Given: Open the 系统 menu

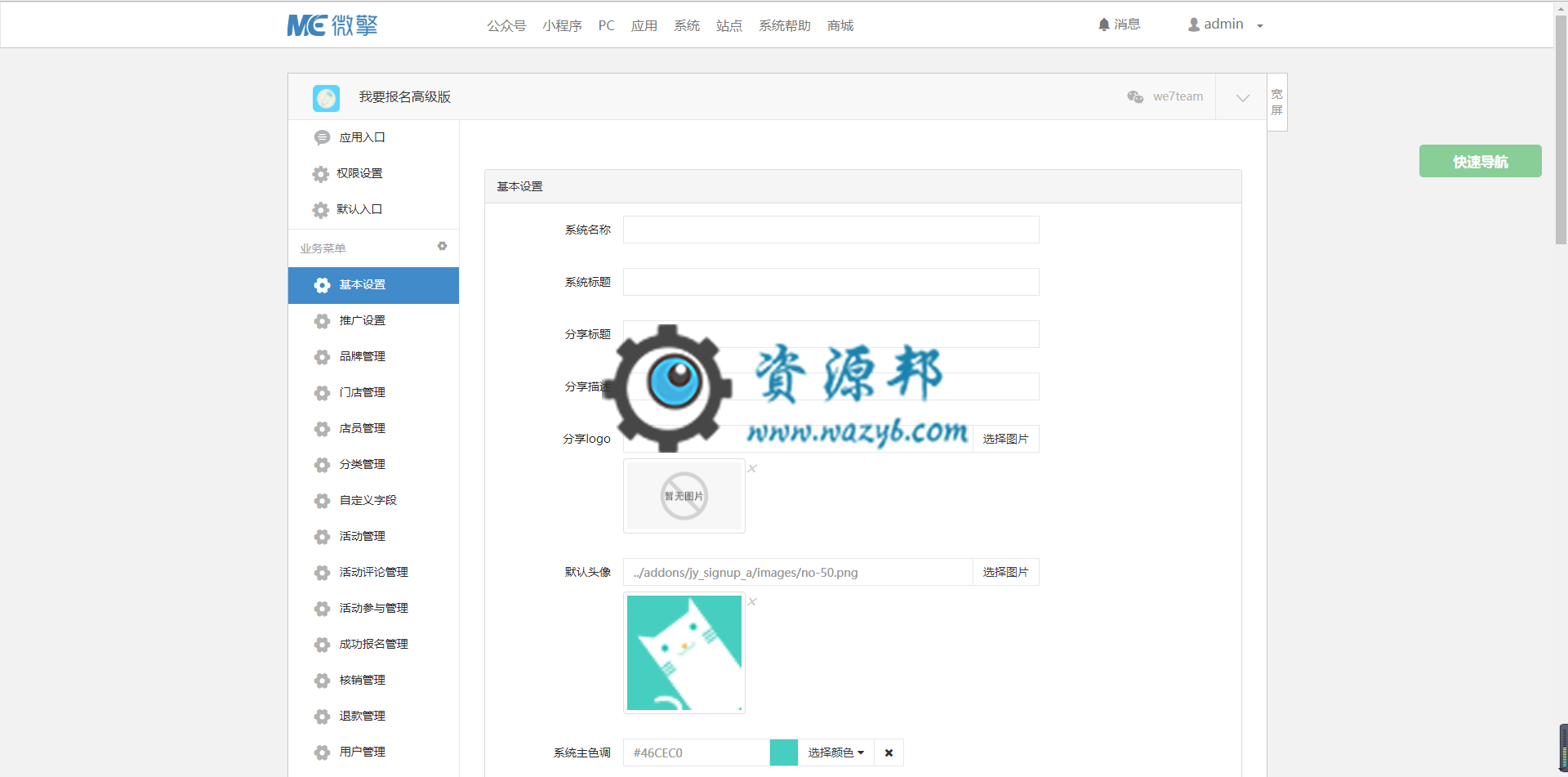Looking at the screenshot, I should click(686, 25).
